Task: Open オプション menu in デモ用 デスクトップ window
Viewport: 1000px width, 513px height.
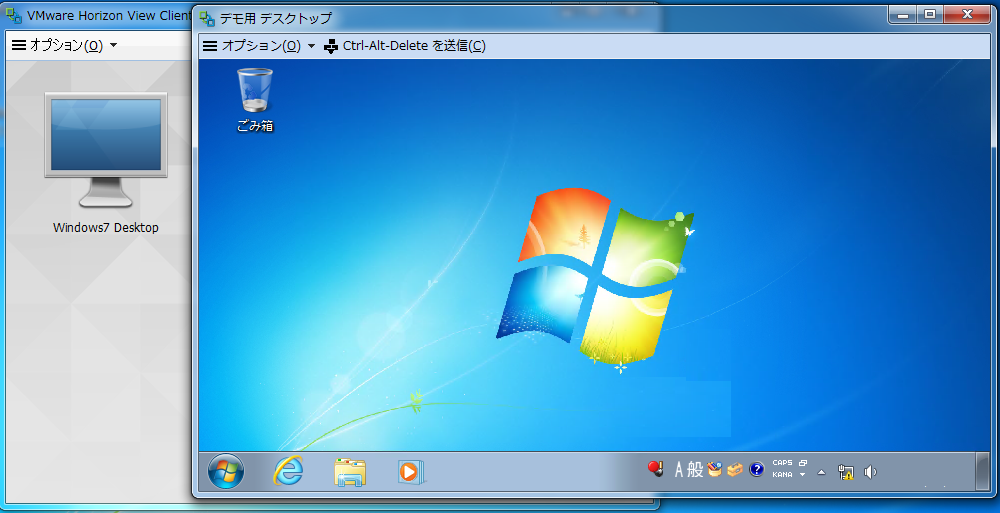Action: click(259, 46)
